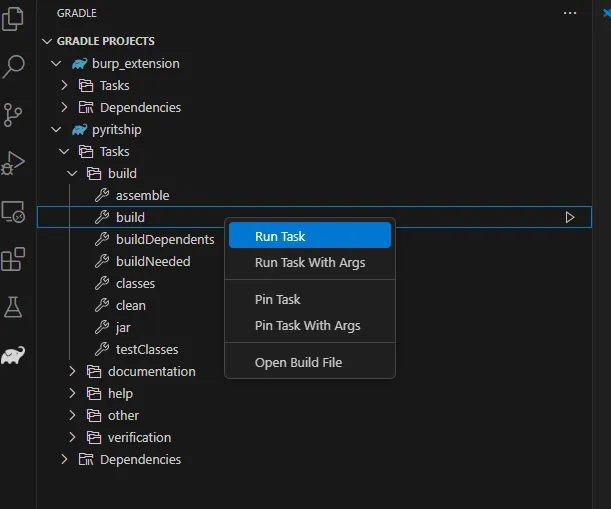Image resolution: width=611 pixels, height=509 pixels.
Task: Choose Run Task With Args
Action: pyautogui.click(x=310, y=263)
